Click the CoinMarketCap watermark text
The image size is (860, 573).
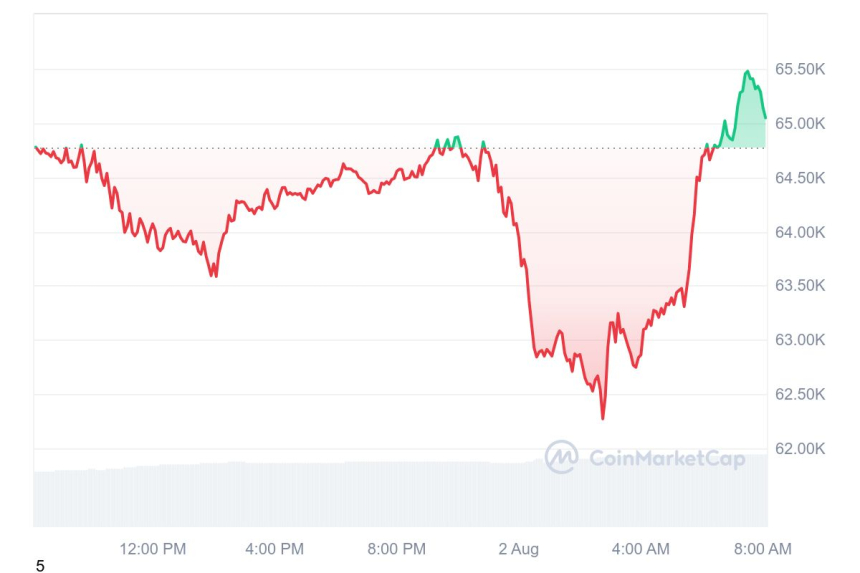667,458
